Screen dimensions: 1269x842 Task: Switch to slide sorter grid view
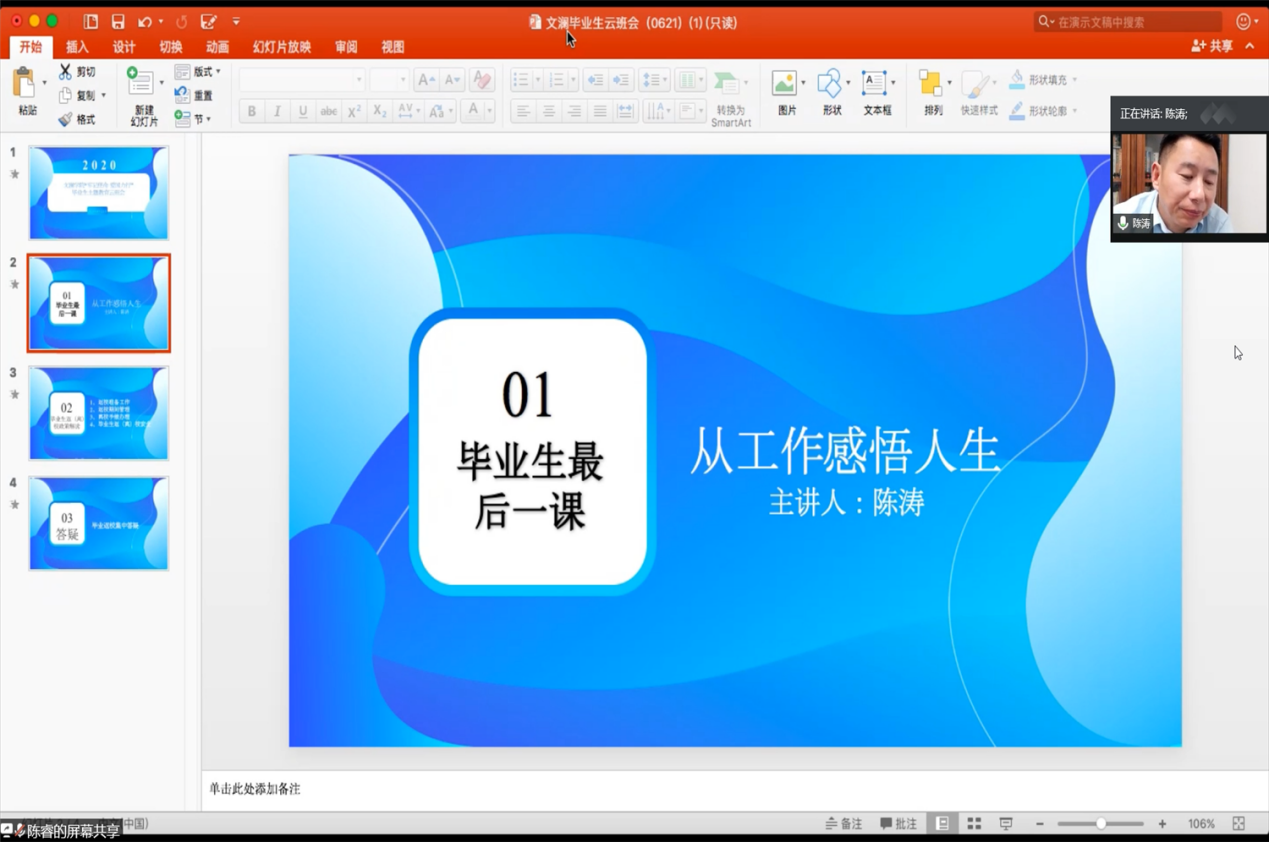(x=974, y=824)
